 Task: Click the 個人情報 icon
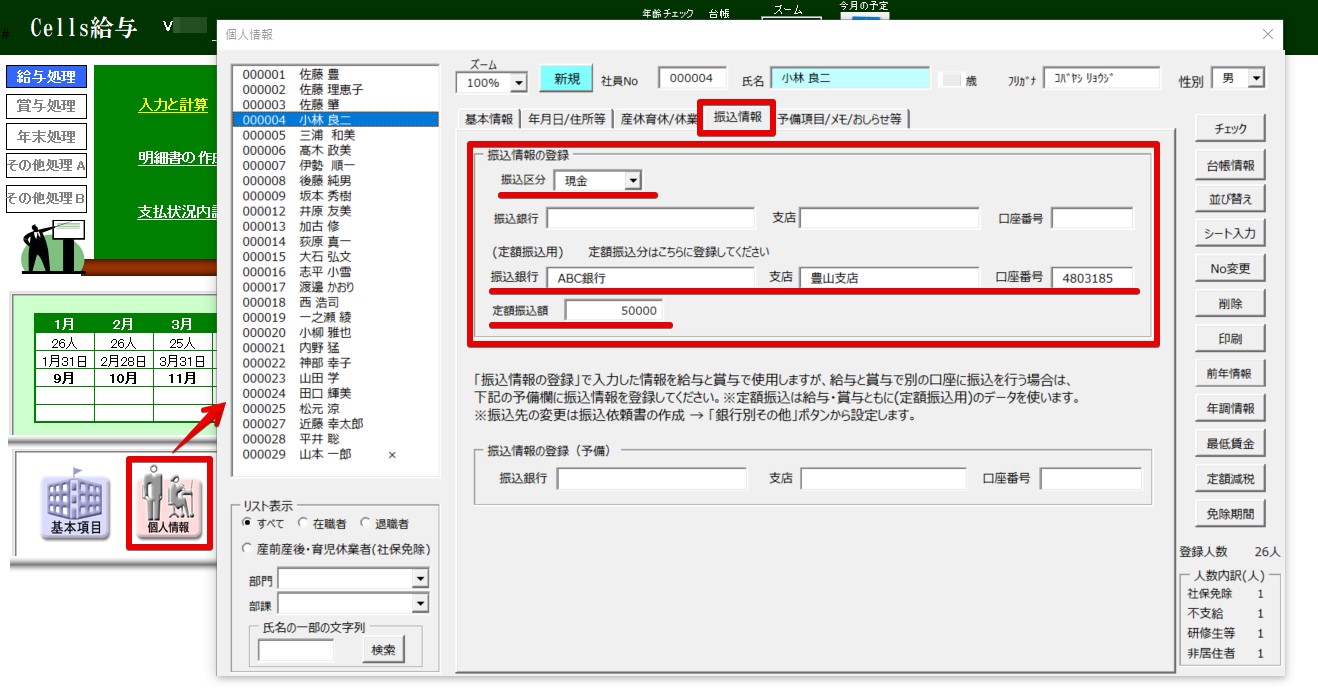(168, 502)
